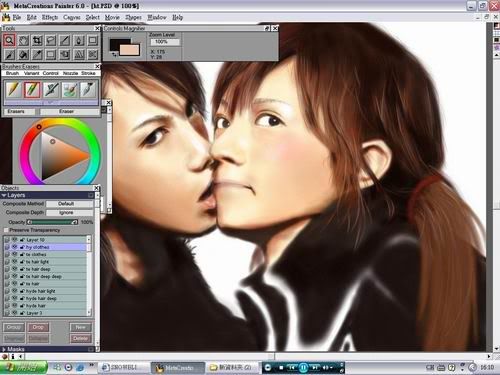Enable Preserve Transparency checkbox
The height and width of the screenshot is (375, 500).
(6, 230)
